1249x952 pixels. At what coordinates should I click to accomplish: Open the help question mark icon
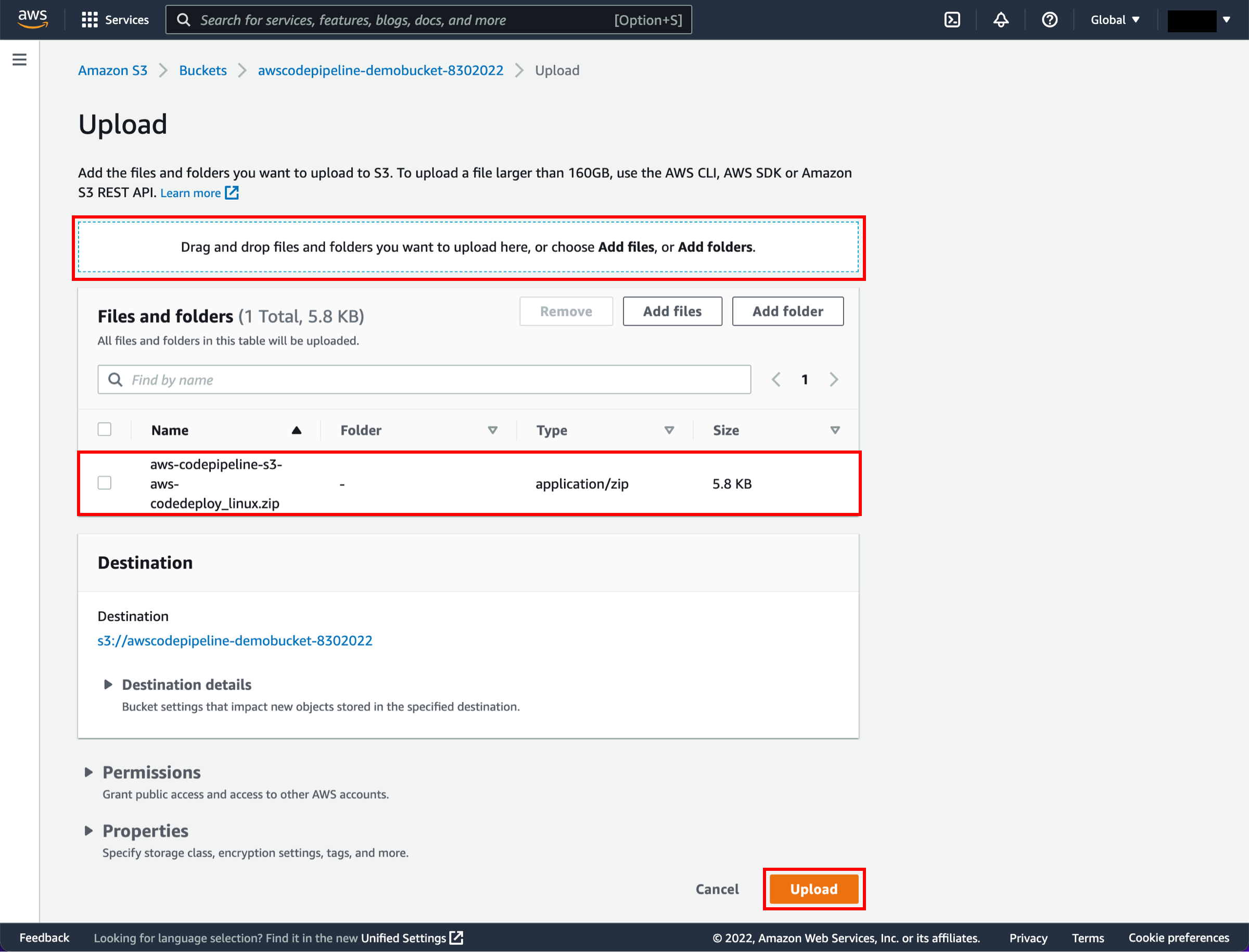tap(1050, 20)
